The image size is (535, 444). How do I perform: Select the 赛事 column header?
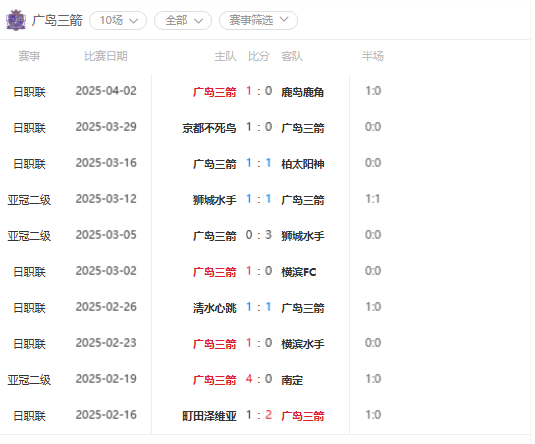tap(29, 56)
